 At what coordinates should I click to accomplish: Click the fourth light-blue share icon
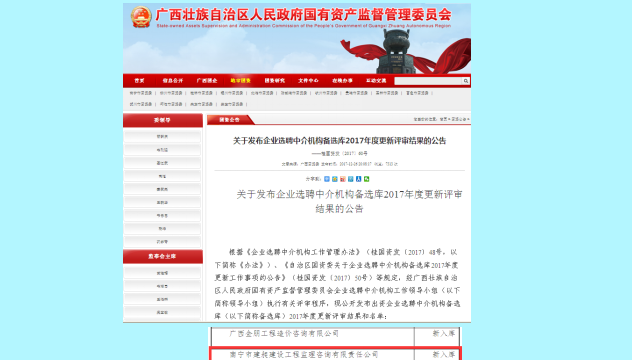pos(351,179)
